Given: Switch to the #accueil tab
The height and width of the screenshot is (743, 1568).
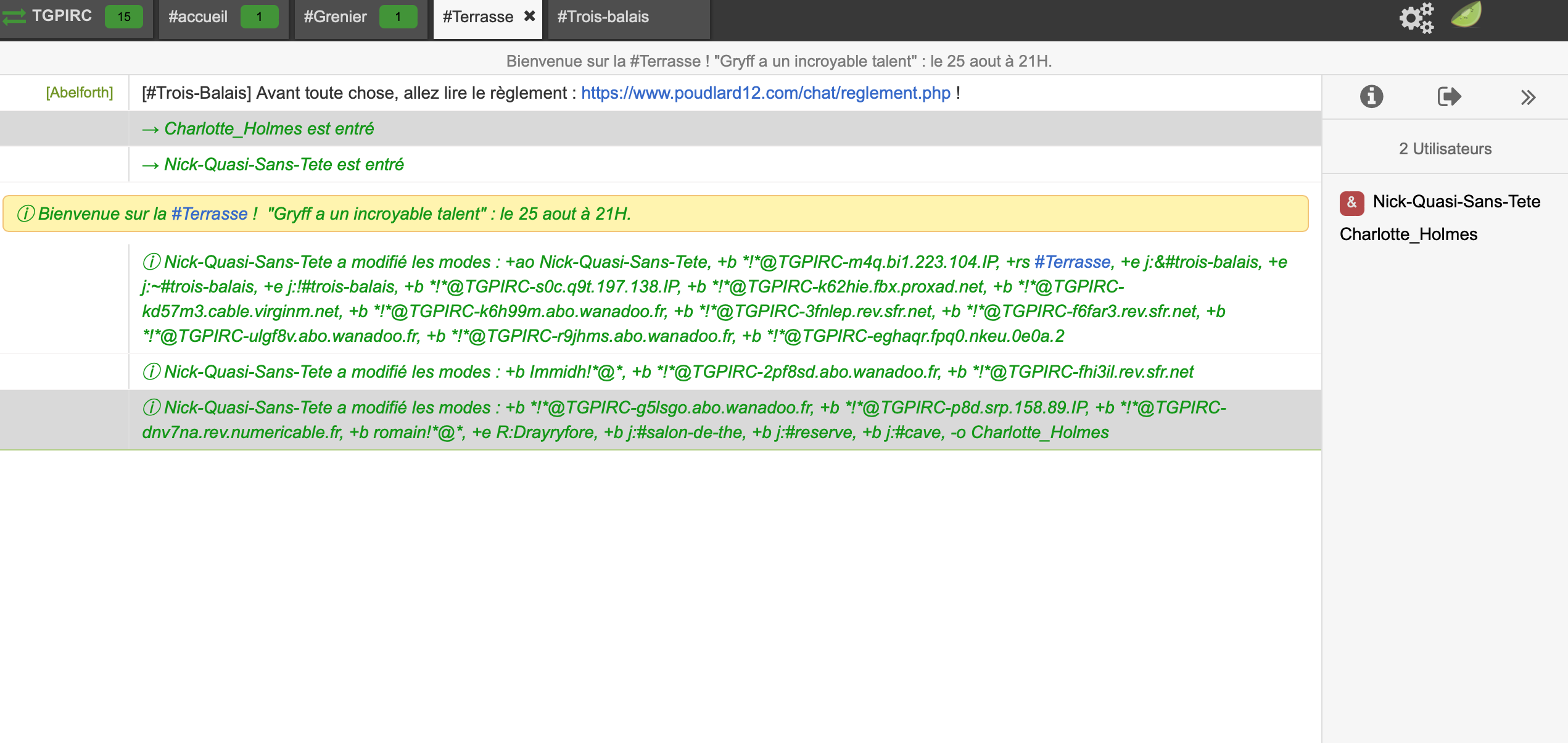Looking at the screenshot, I should (x=198, y=17).
